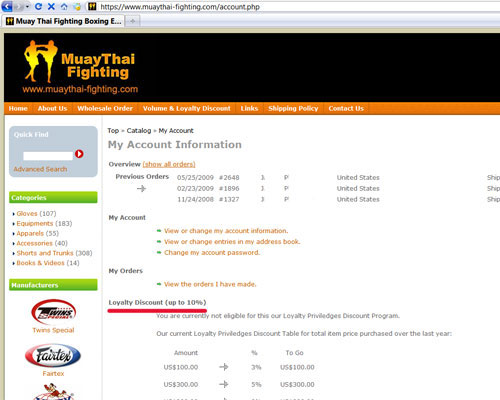This screenshot has height=400, width=500.
Task: Click the Quick Find search box
Action: tap(48, 156)
